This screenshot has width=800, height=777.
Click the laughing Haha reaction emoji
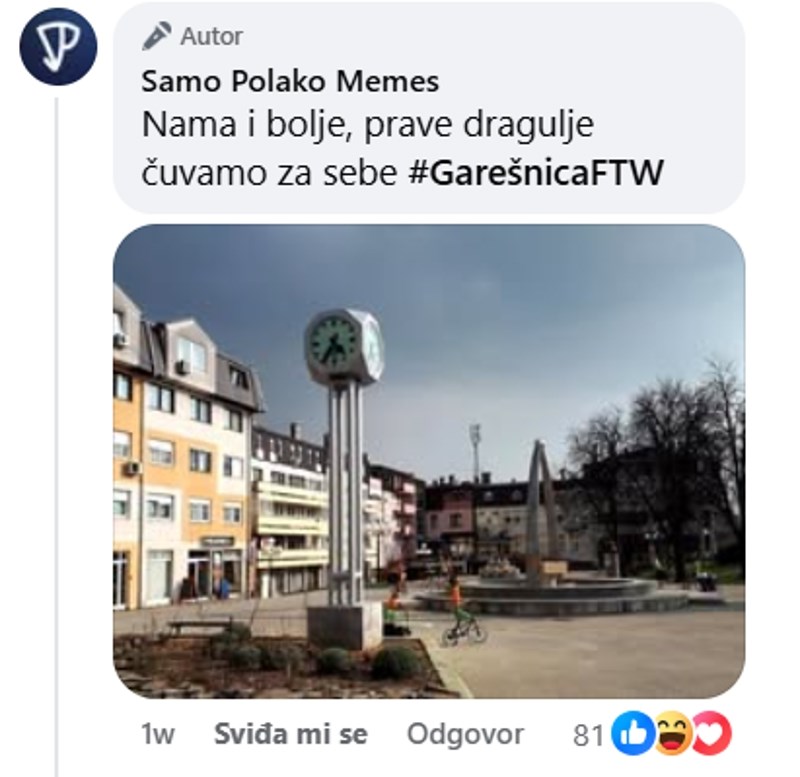(x=673, y=734)
